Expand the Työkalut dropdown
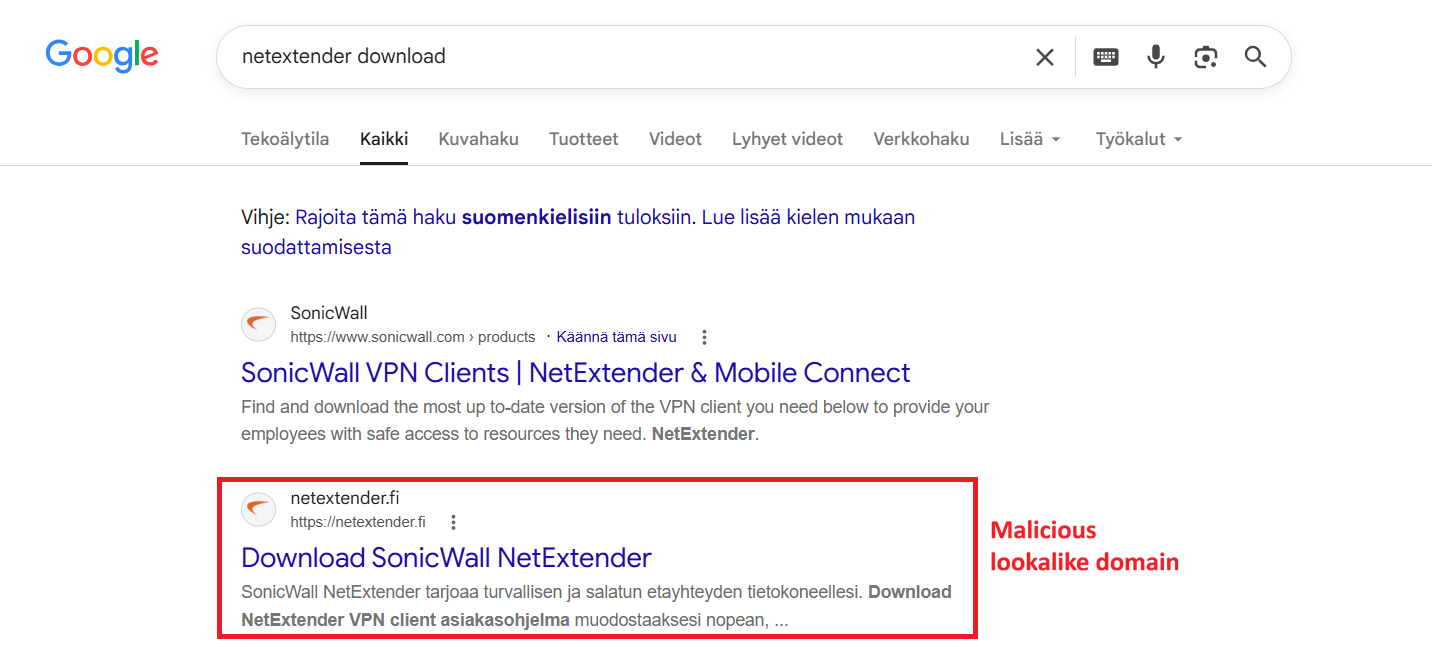The width and height of the screenshot is (1432, 647). (x=1139, y=139)
